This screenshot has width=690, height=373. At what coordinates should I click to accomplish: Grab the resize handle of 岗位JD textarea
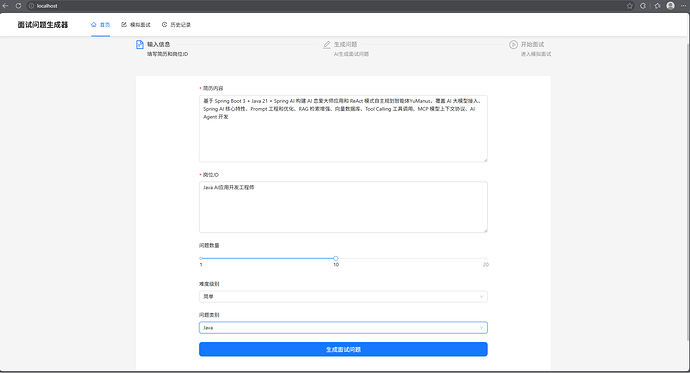click(x=485, y=230)
